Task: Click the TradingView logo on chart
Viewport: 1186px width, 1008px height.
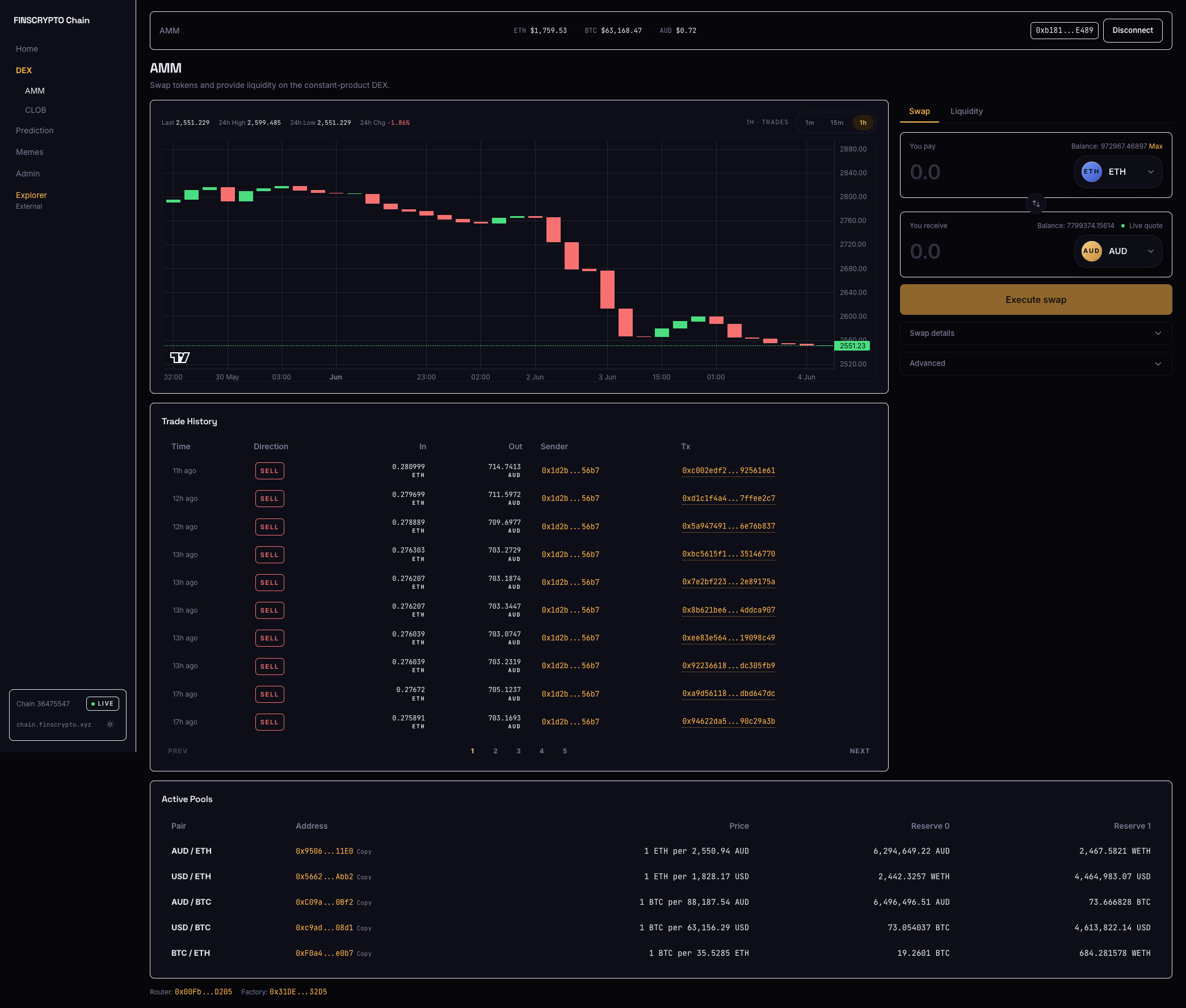Action: 180,358
